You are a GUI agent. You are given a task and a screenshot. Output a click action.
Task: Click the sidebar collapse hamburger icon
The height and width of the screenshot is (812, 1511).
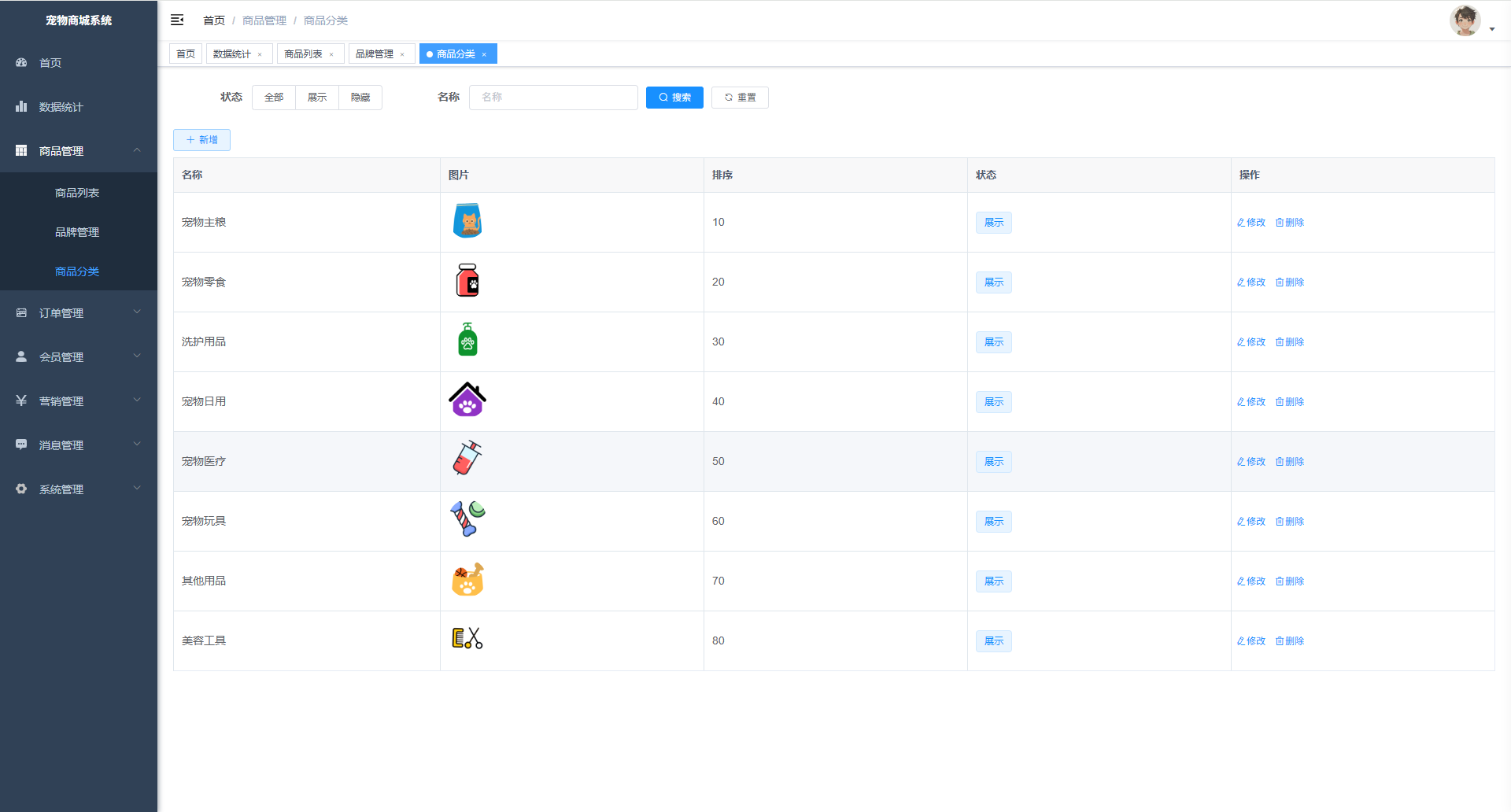177,20
